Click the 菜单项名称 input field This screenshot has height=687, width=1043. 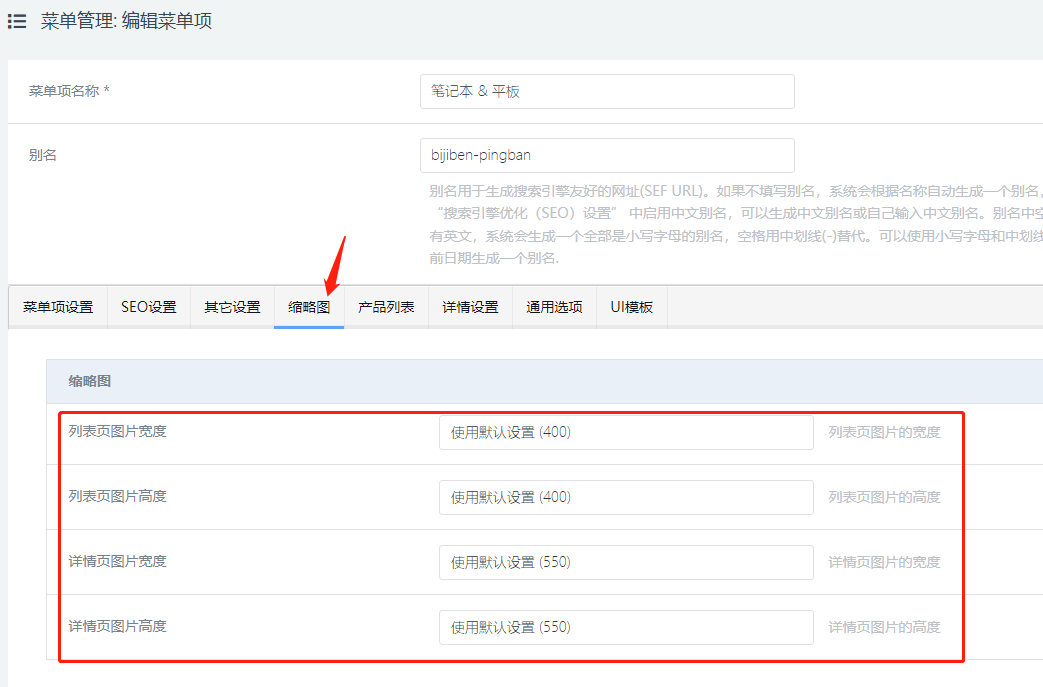[x=607, y=91]
